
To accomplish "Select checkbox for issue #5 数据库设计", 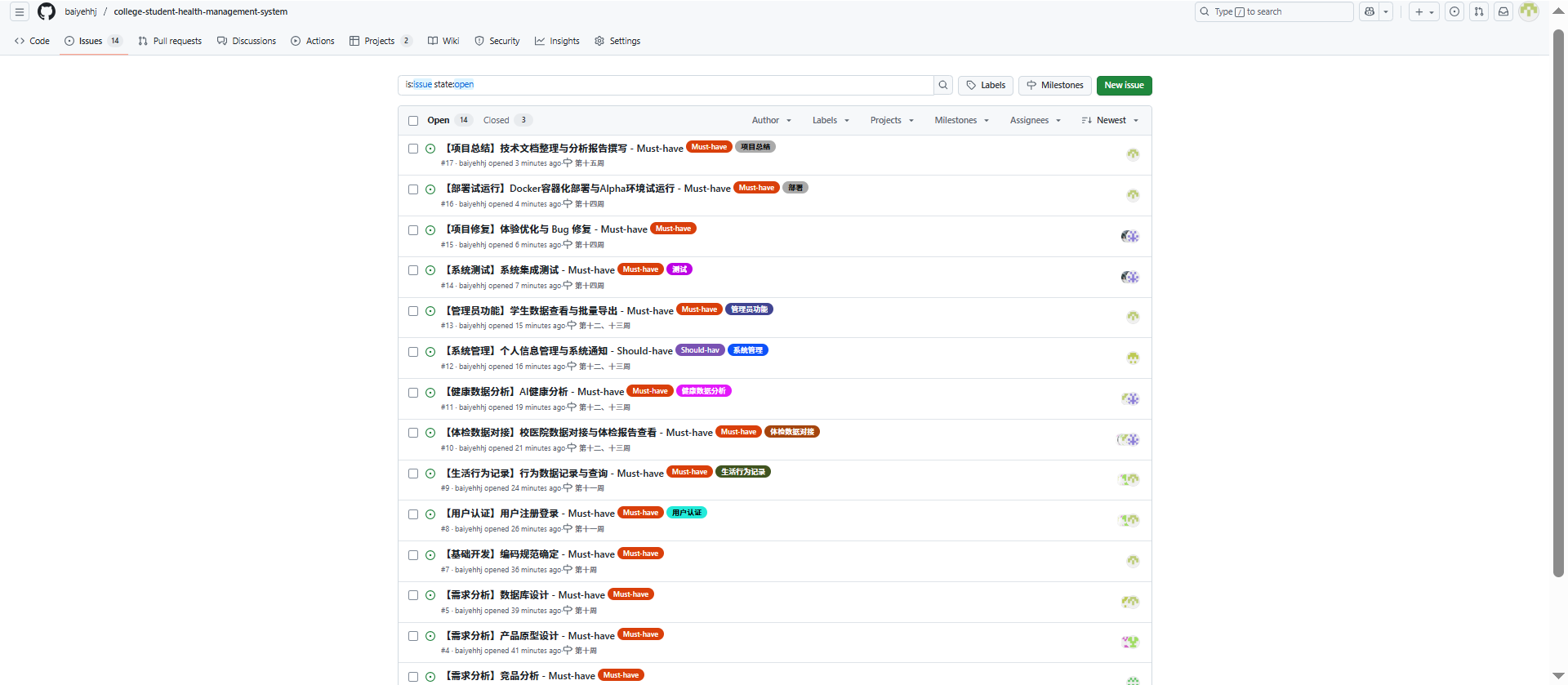I will 413,595.
